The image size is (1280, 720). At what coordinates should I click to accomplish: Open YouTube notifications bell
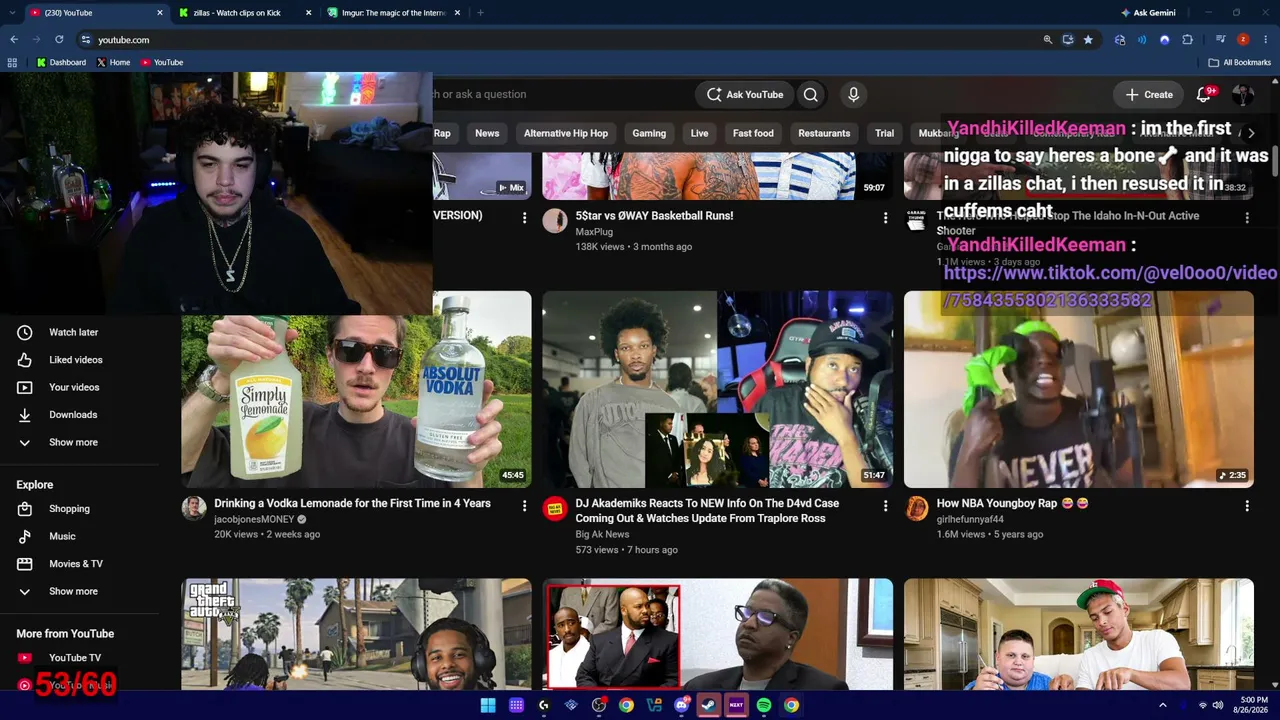tap(1204, 94)
